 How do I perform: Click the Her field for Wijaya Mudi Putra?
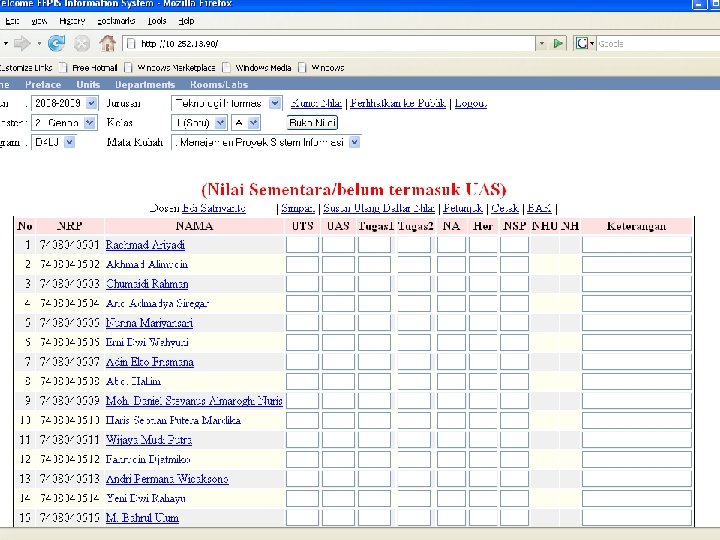[x=483, y=440]
